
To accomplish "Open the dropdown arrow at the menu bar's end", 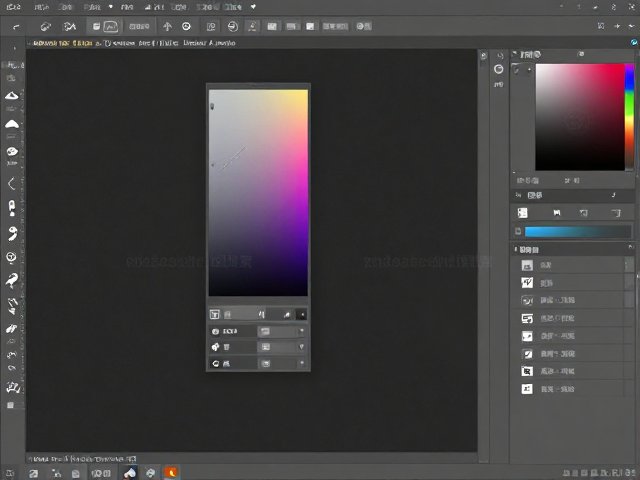I will coord(253,7).
